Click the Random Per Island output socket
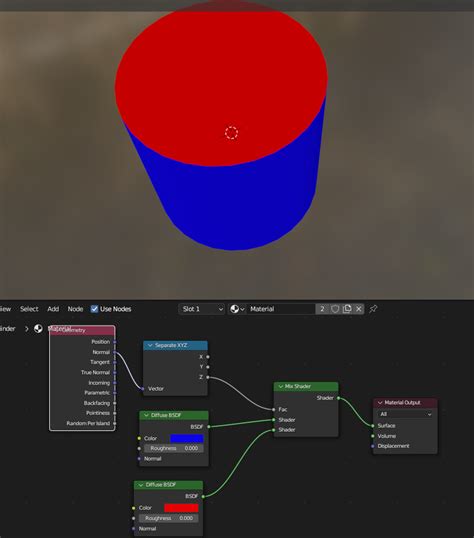 click(x=115, y=423)
